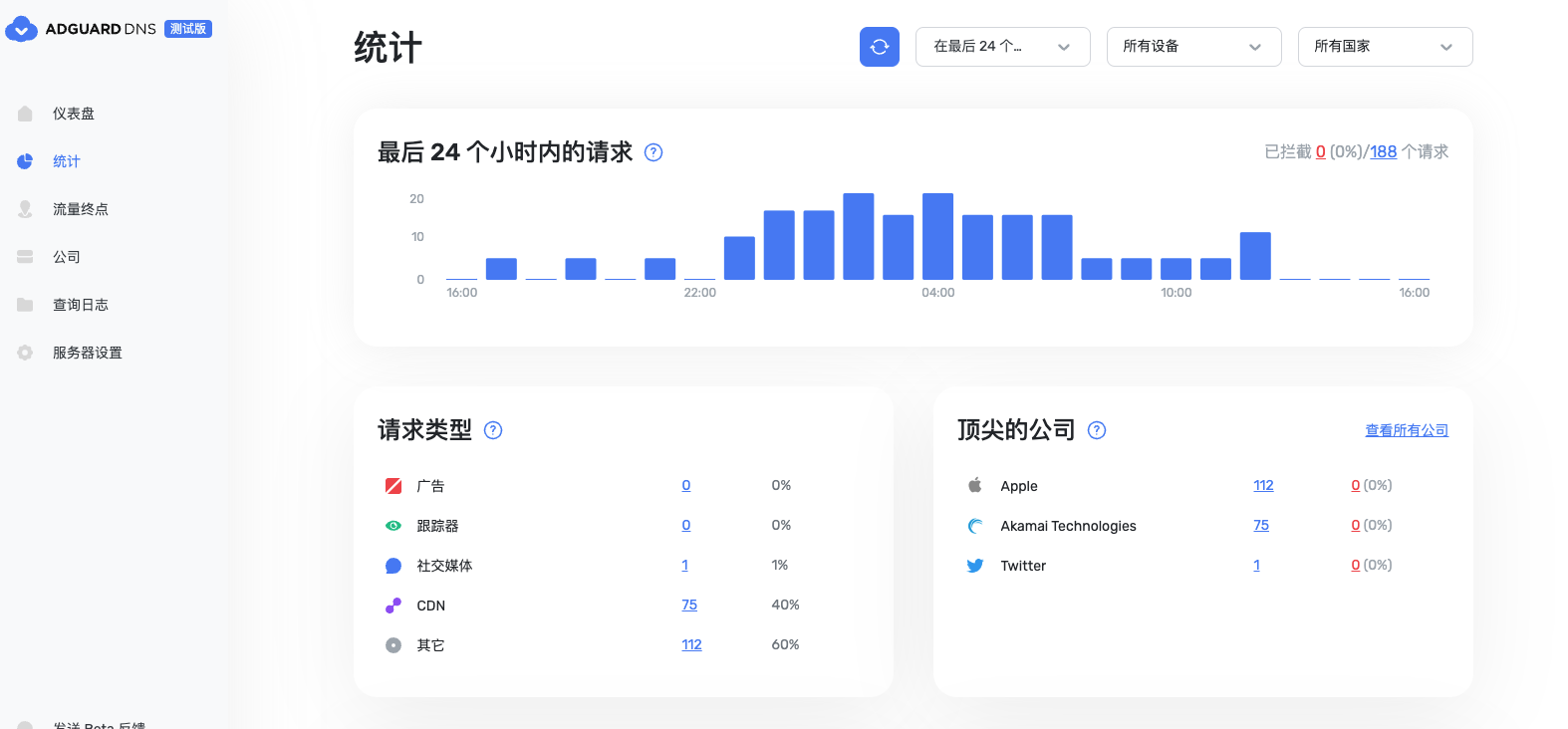The height and width of the screenshot is (729, 1568).
Task: Click the Akamai Technologies company name
Action: pyautogui.click(x=1068, y=526)
